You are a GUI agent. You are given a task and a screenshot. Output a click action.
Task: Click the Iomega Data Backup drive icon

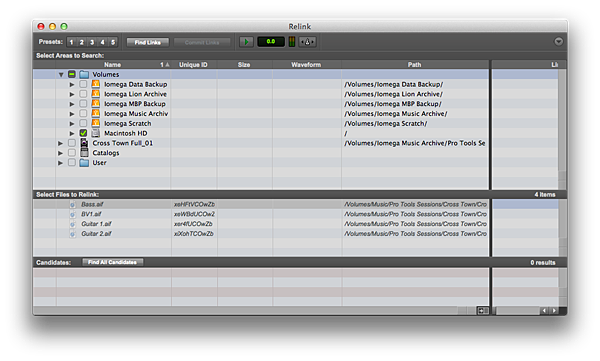coord(96,84)
